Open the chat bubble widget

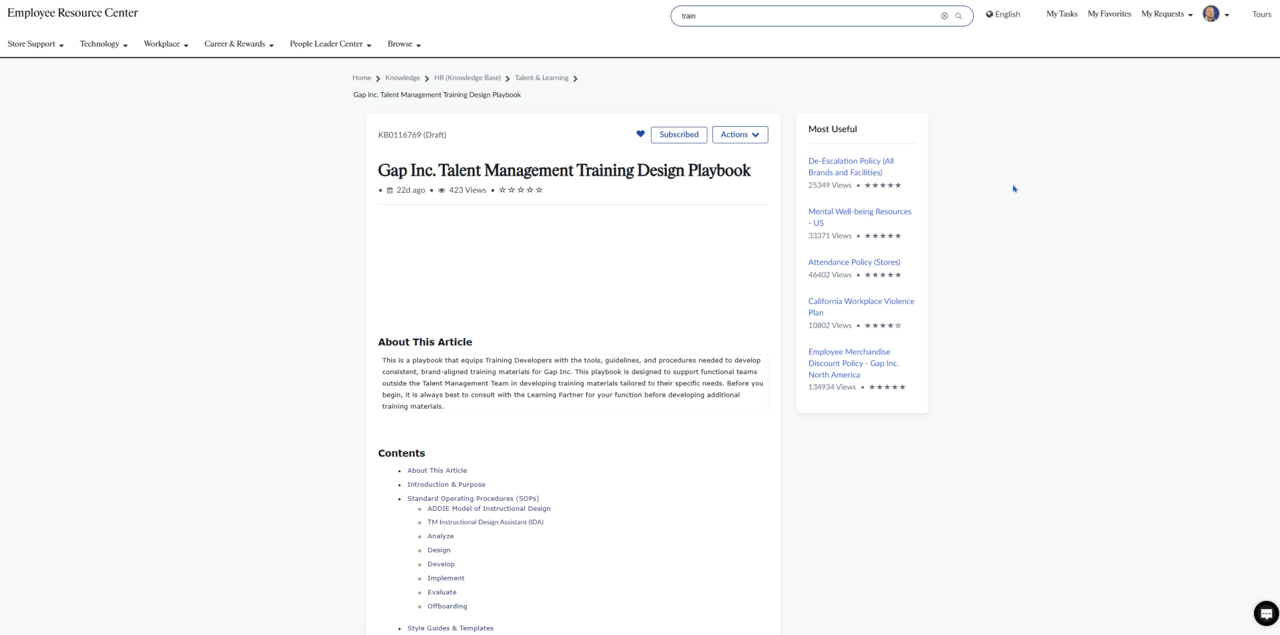click(x=1266, y=613)
